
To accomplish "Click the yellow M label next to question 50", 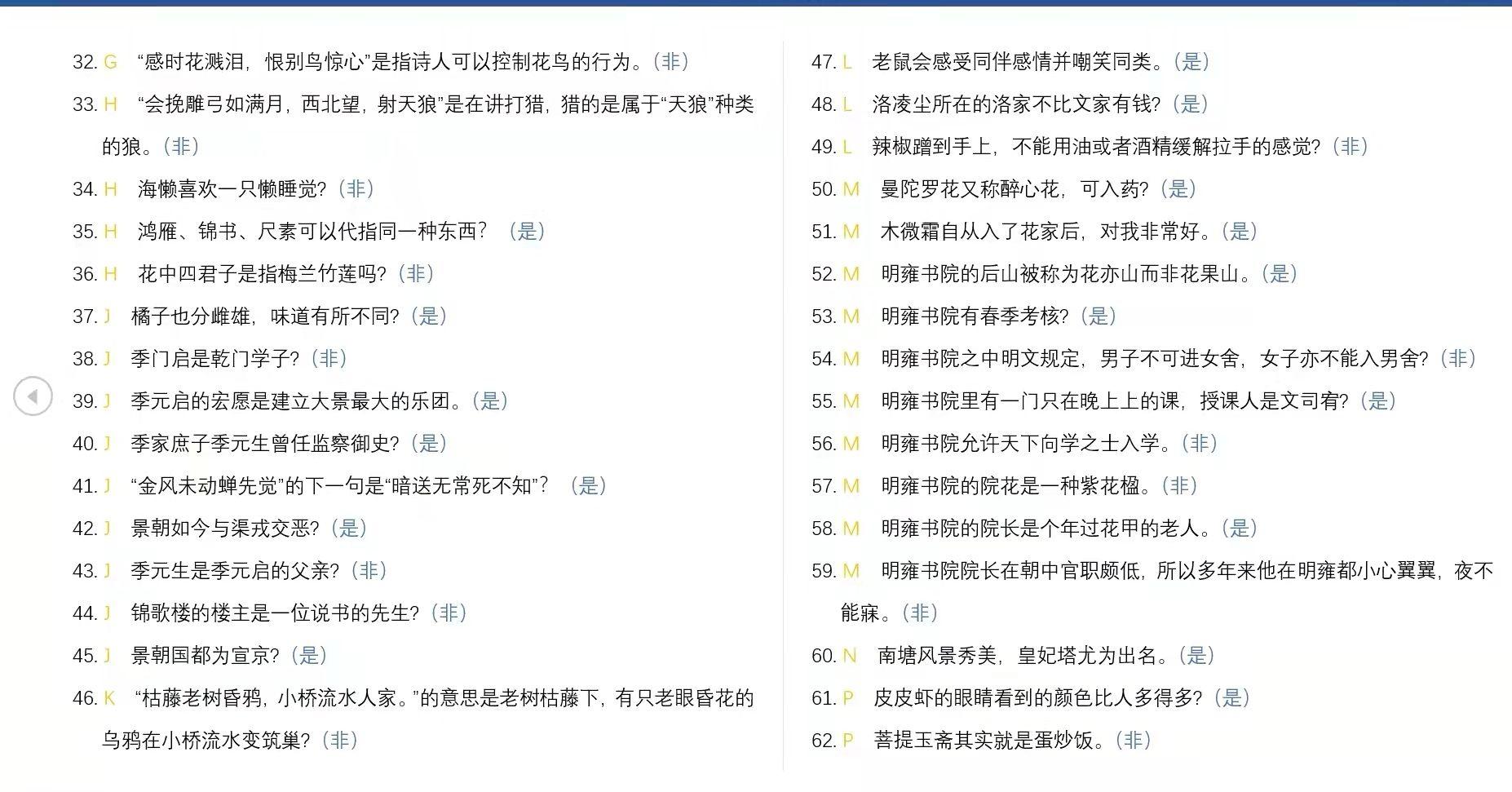I will pyautogui.click(x=851, y=189).
